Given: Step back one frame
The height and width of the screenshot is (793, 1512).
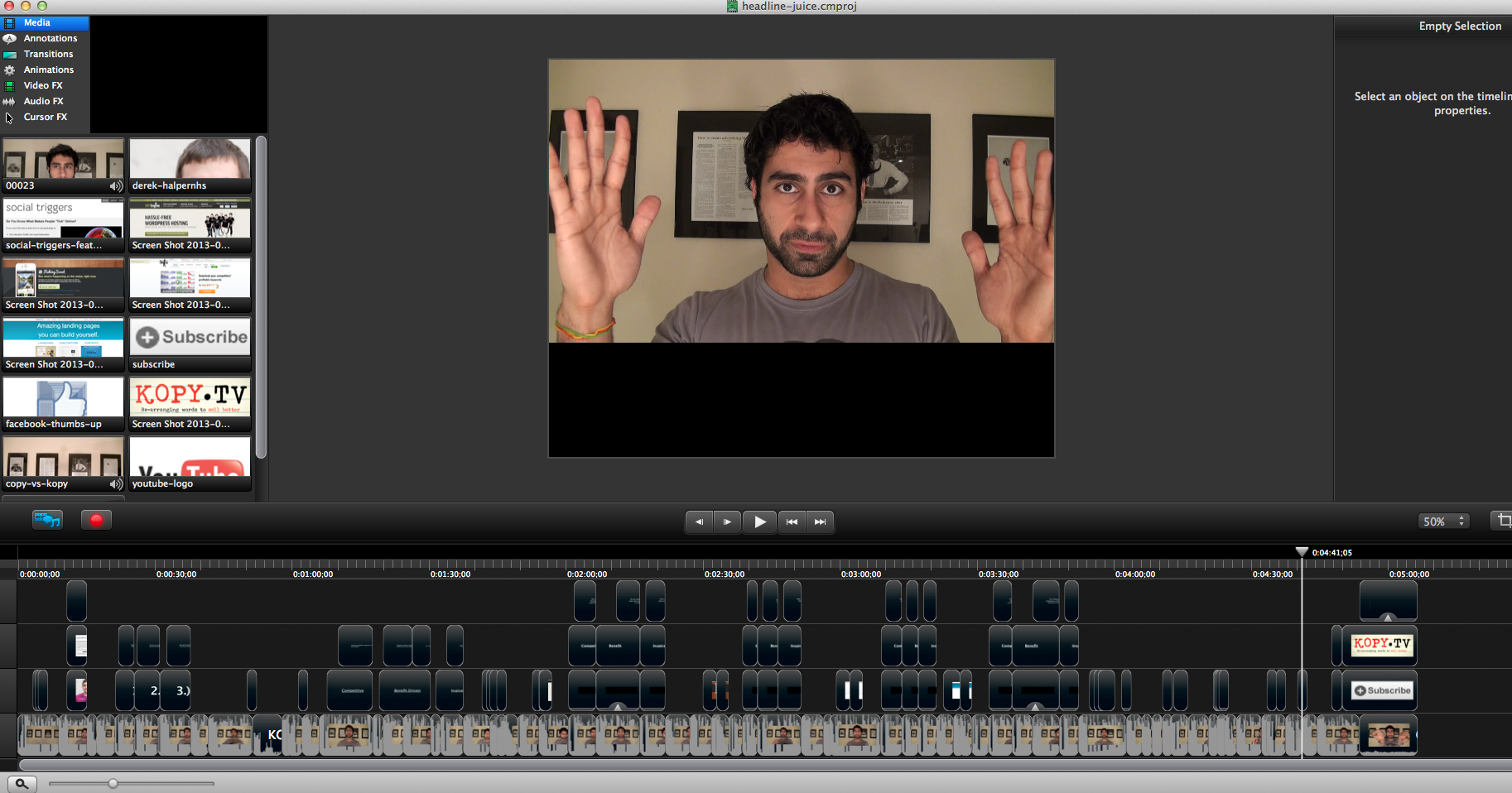Looking at the screenshot, I should click(699, 521).
